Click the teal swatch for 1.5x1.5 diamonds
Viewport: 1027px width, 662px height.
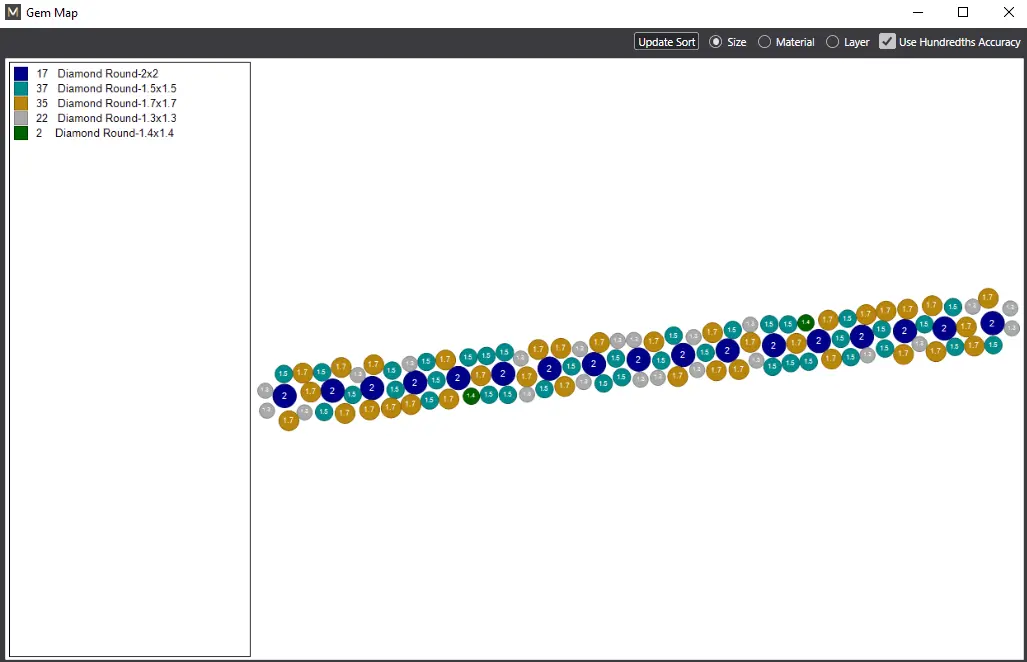coord(21,88)
